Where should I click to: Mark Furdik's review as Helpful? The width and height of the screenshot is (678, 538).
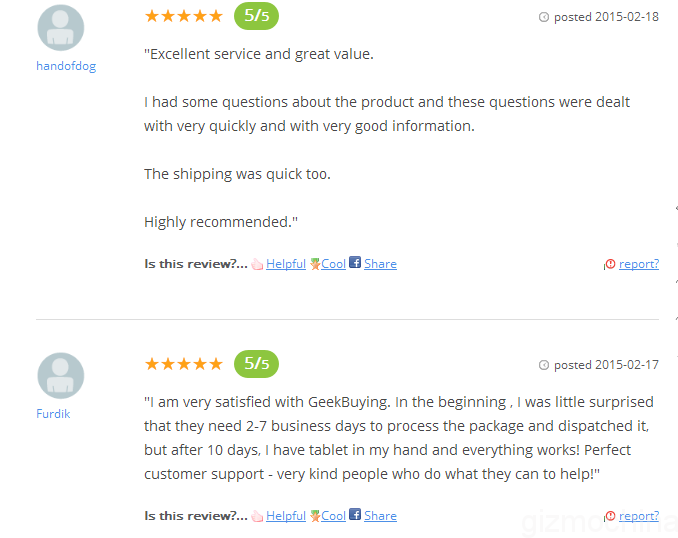(285, 516)
